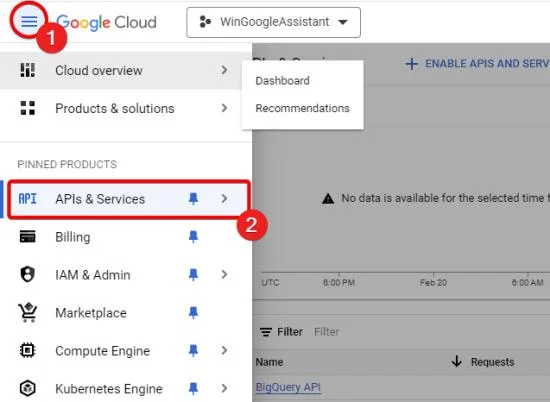Unpin Compute Engine pin icon
The height and width of the screenshot is (402, 550).
[193, 350]
